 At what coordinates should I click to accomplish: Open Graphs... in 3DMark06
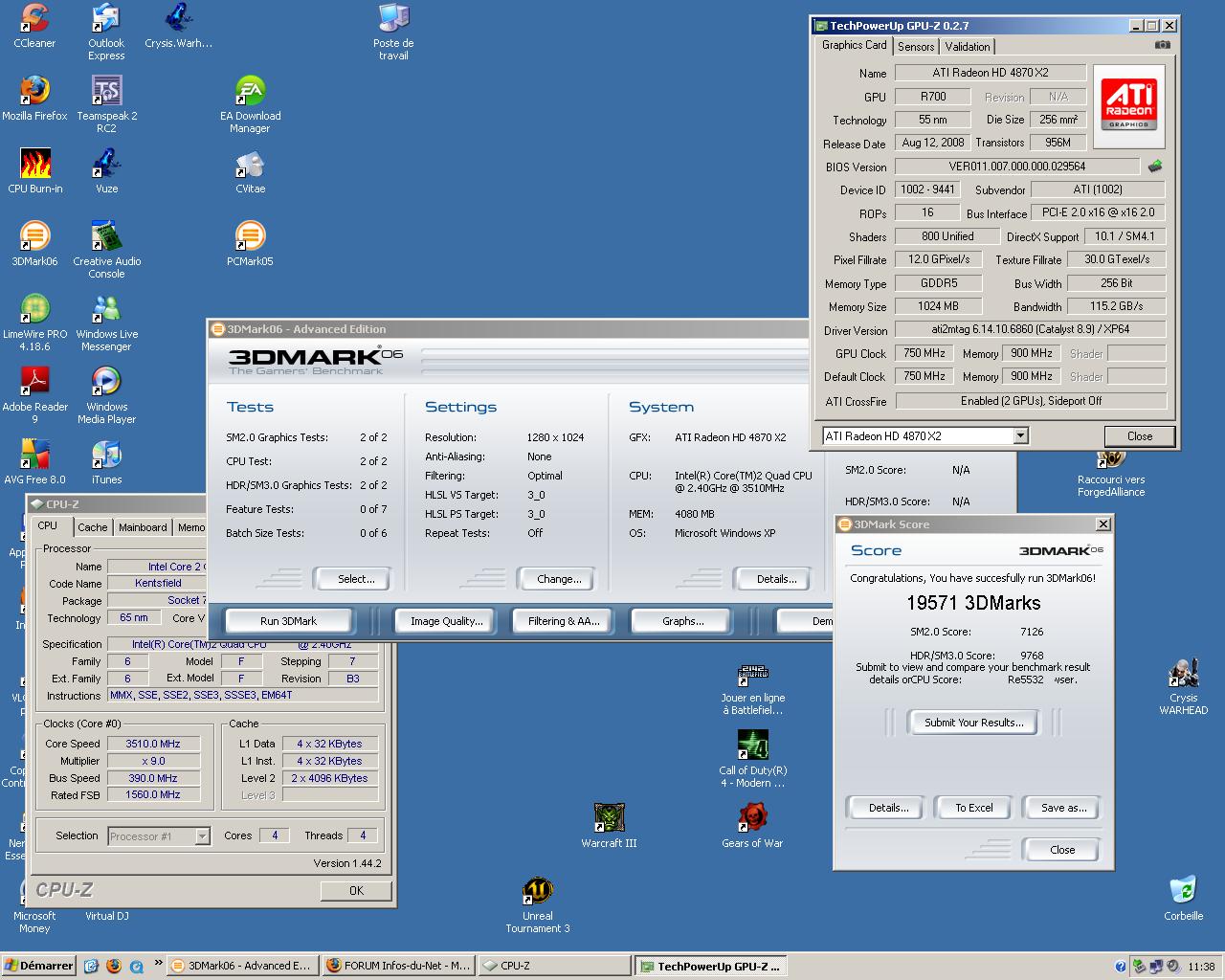[x=682, y=621]
